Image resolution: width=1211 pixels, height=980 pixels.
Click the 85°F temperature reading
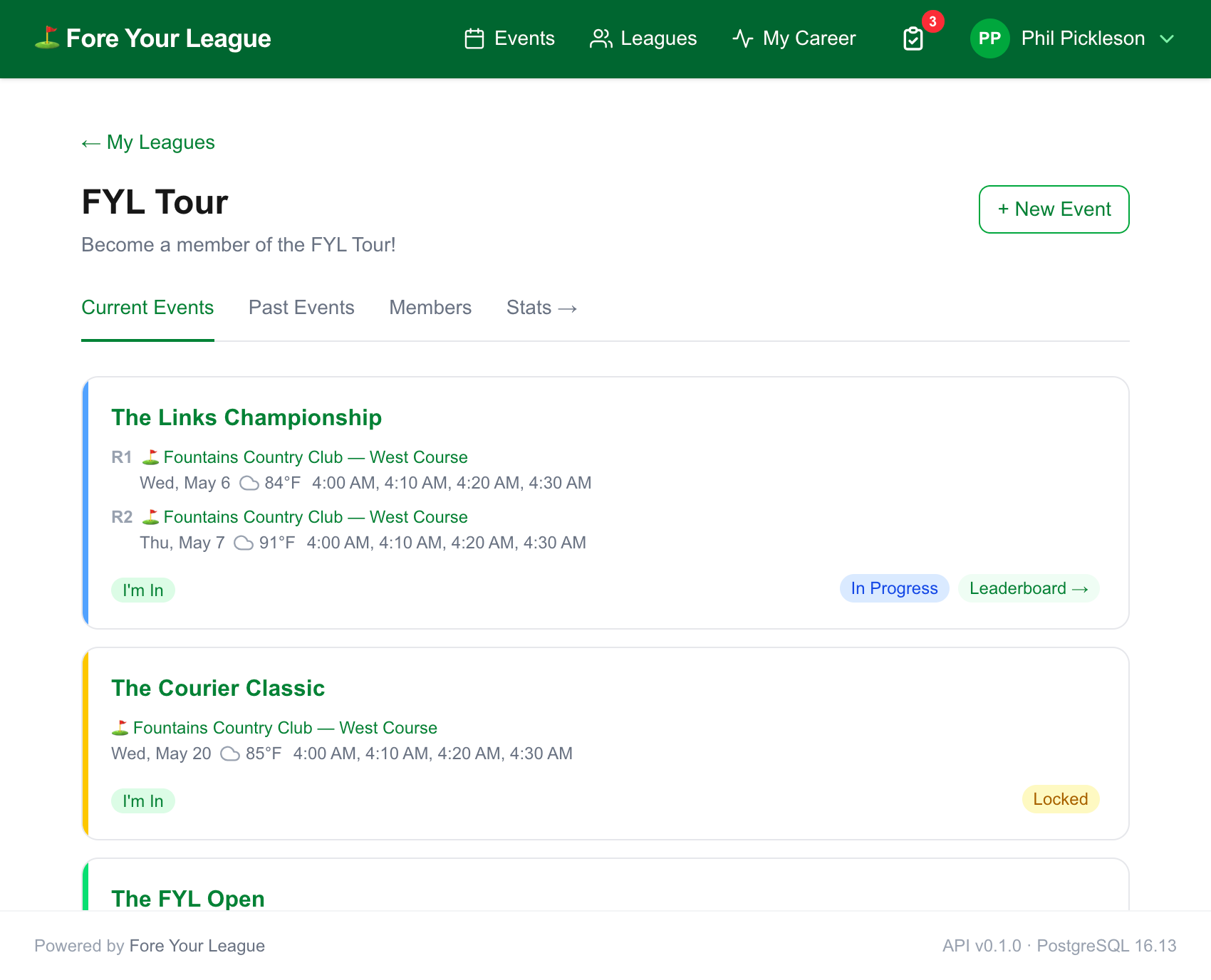264,754
